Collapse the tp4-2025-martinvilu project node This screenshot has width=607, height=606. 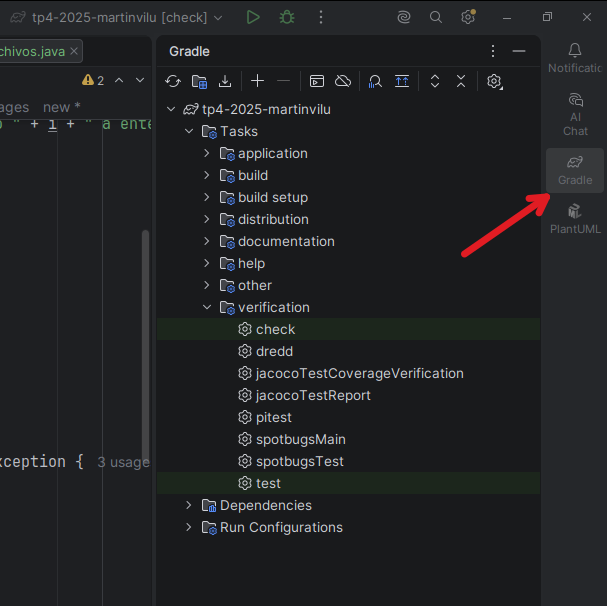tap(171, 109)
